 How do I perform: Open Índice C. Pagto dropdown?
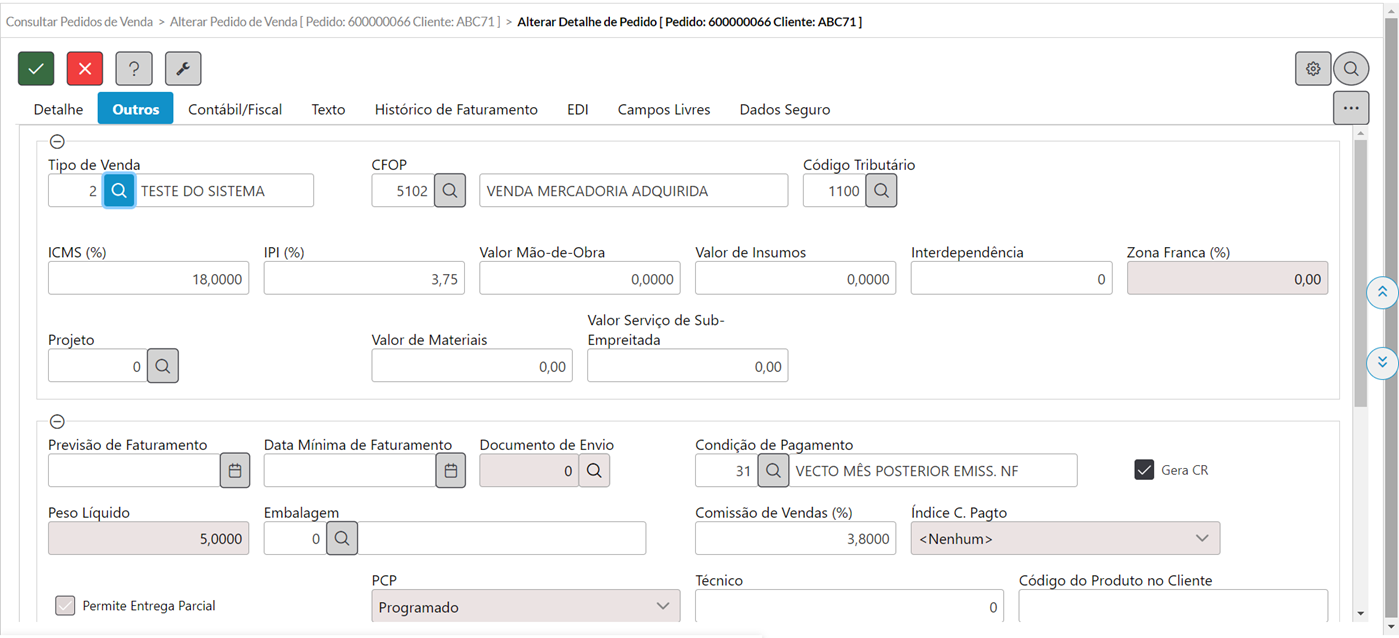(x=1065, y=538)
